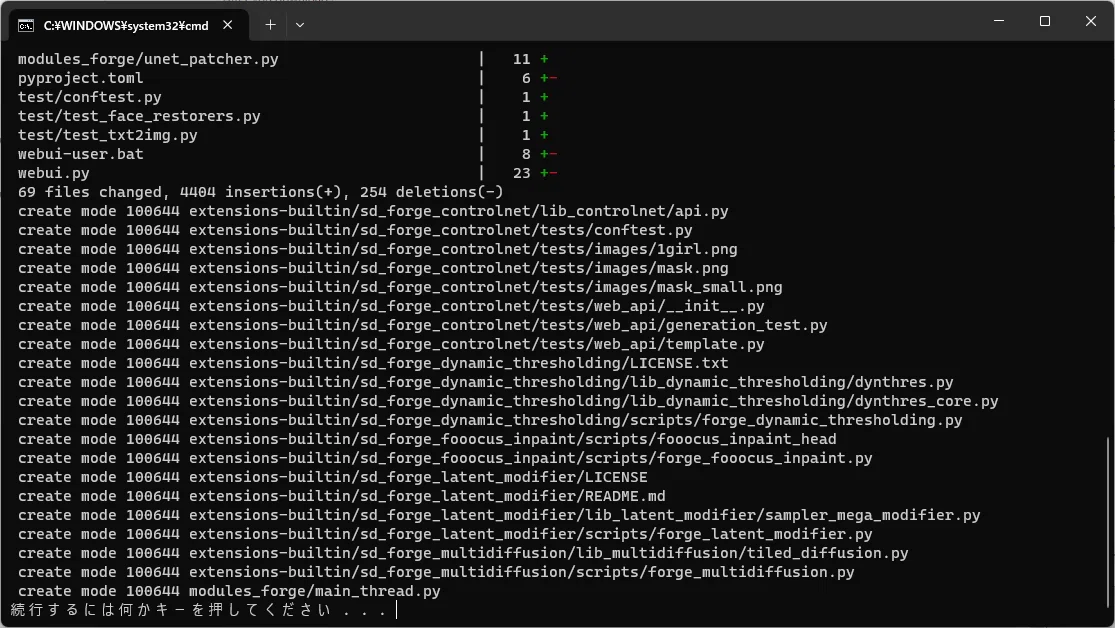Select the C:¥WINDOWS¥system32¥cmd tab

tap(129, 25)
